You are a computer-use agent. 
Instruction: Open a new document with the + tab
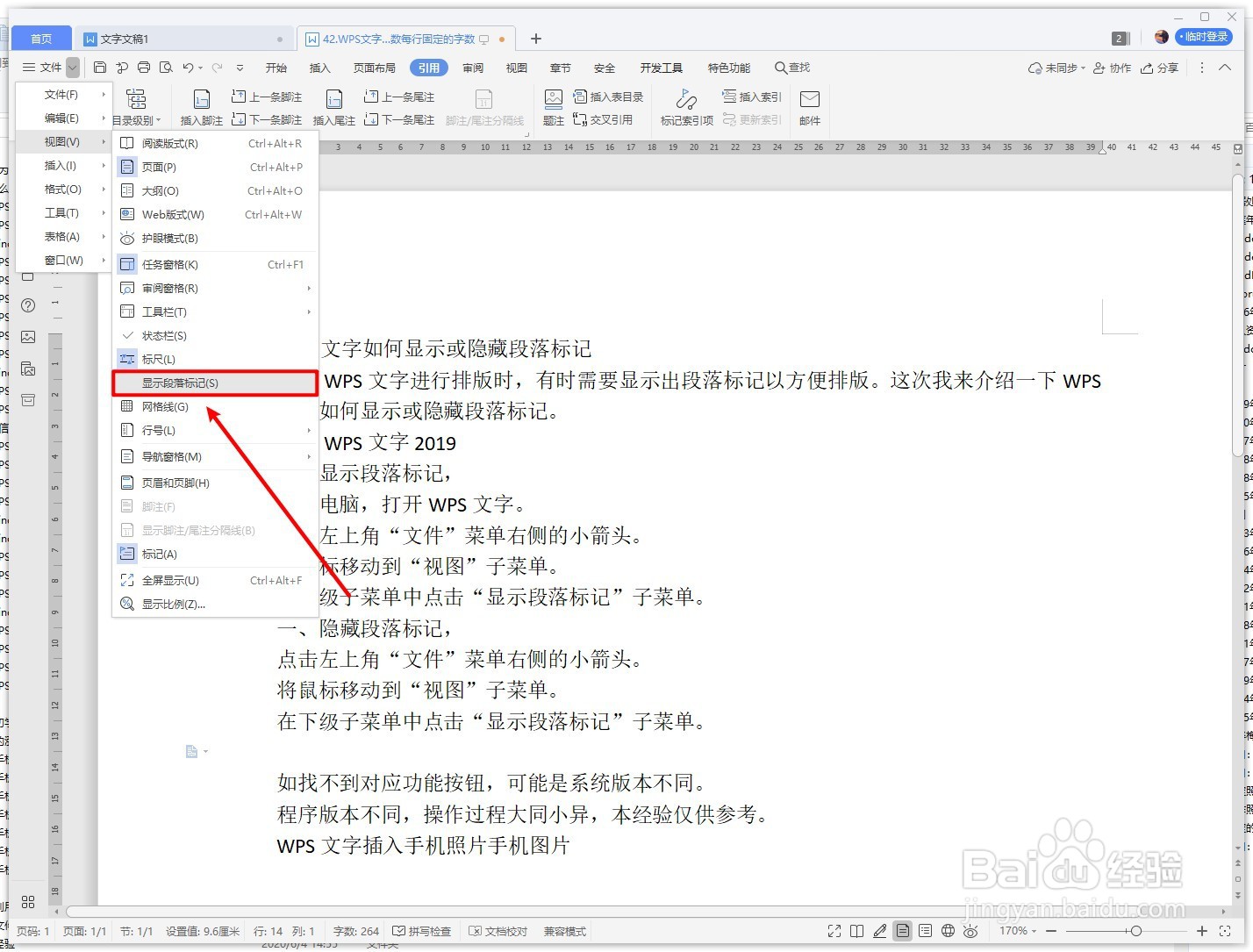(x=535, y=38)
